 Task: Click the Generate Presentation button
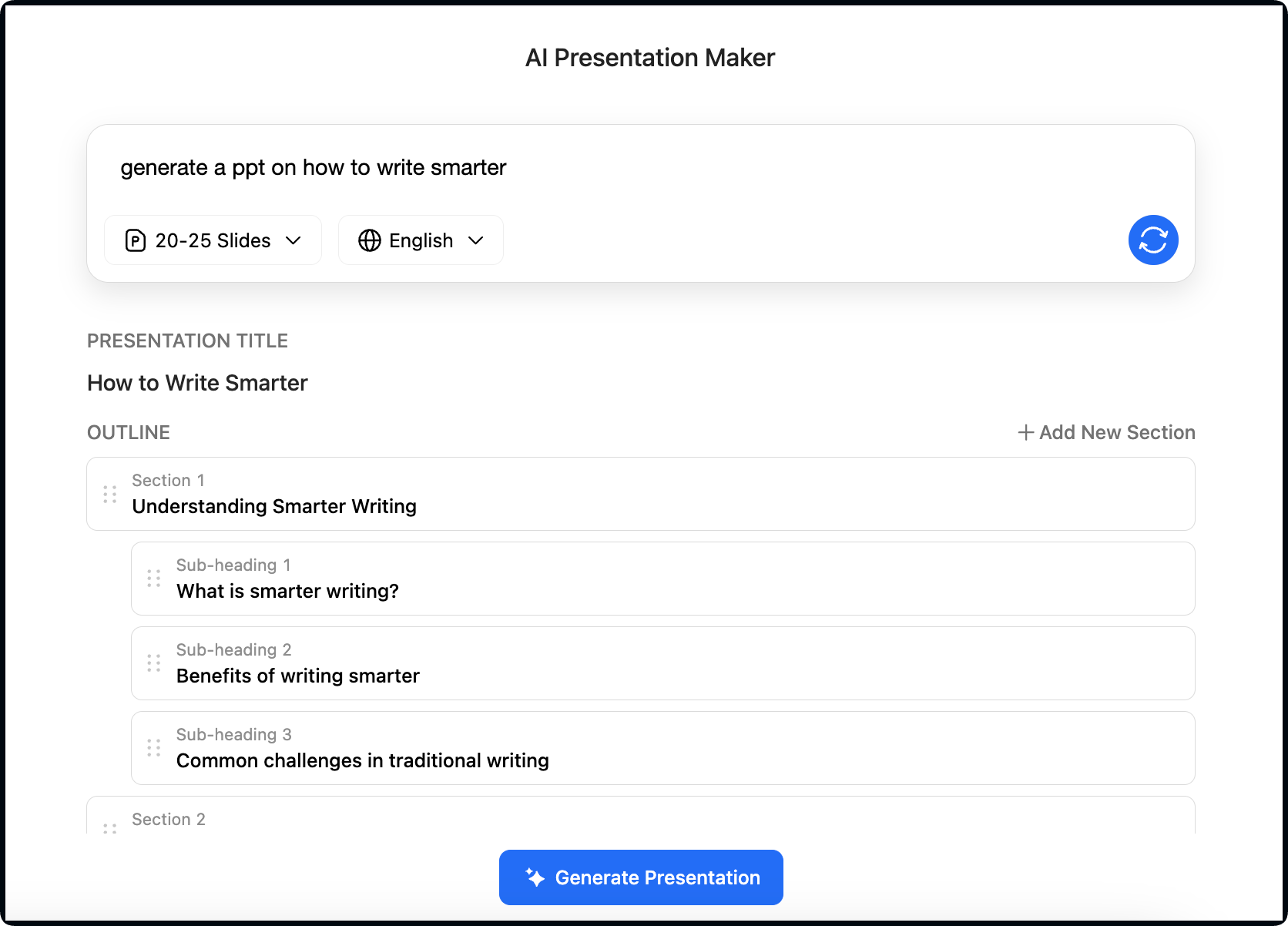641,877
